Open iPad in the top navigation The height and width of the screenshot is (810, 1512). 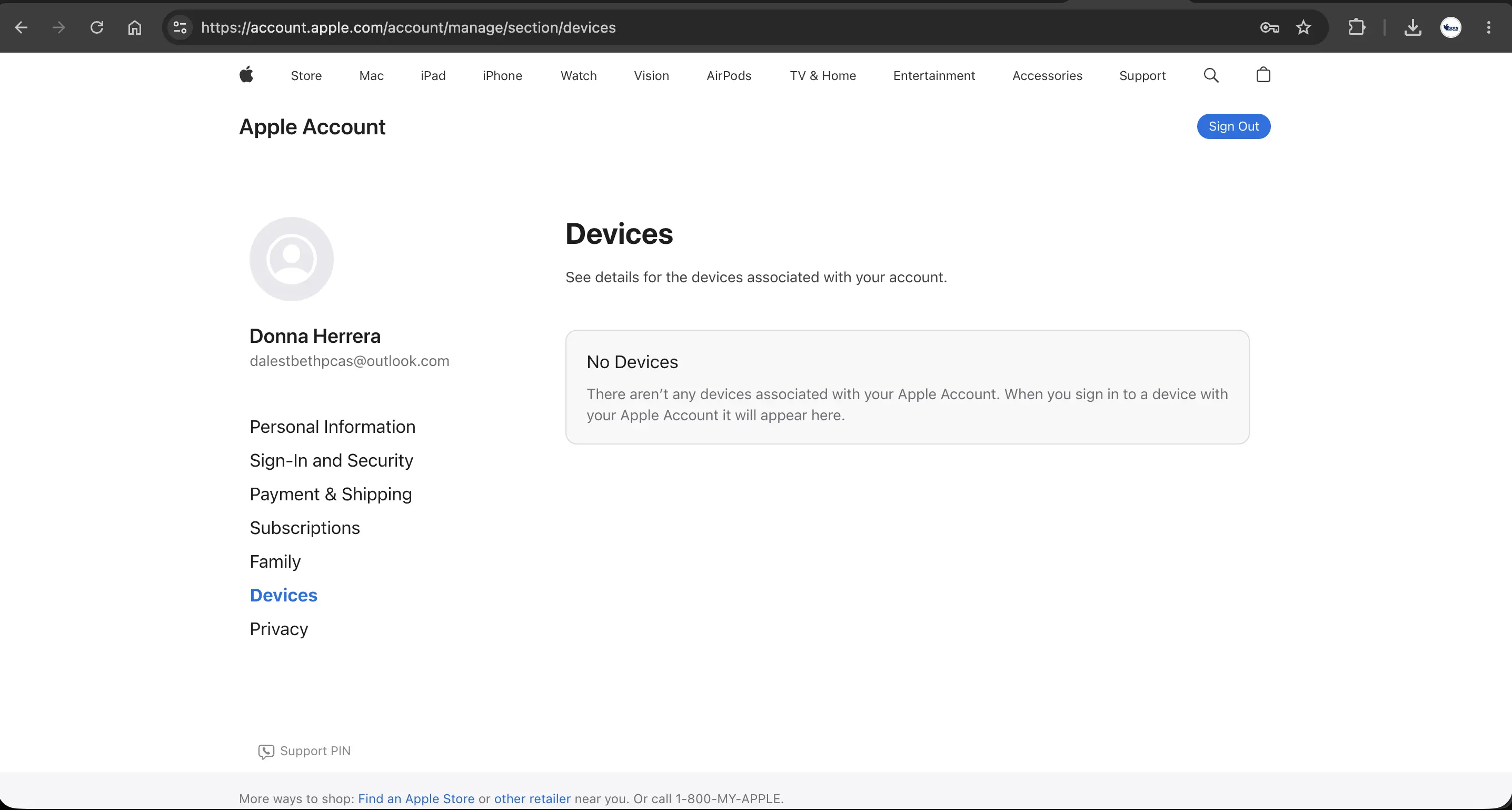(x=433, y=76)
